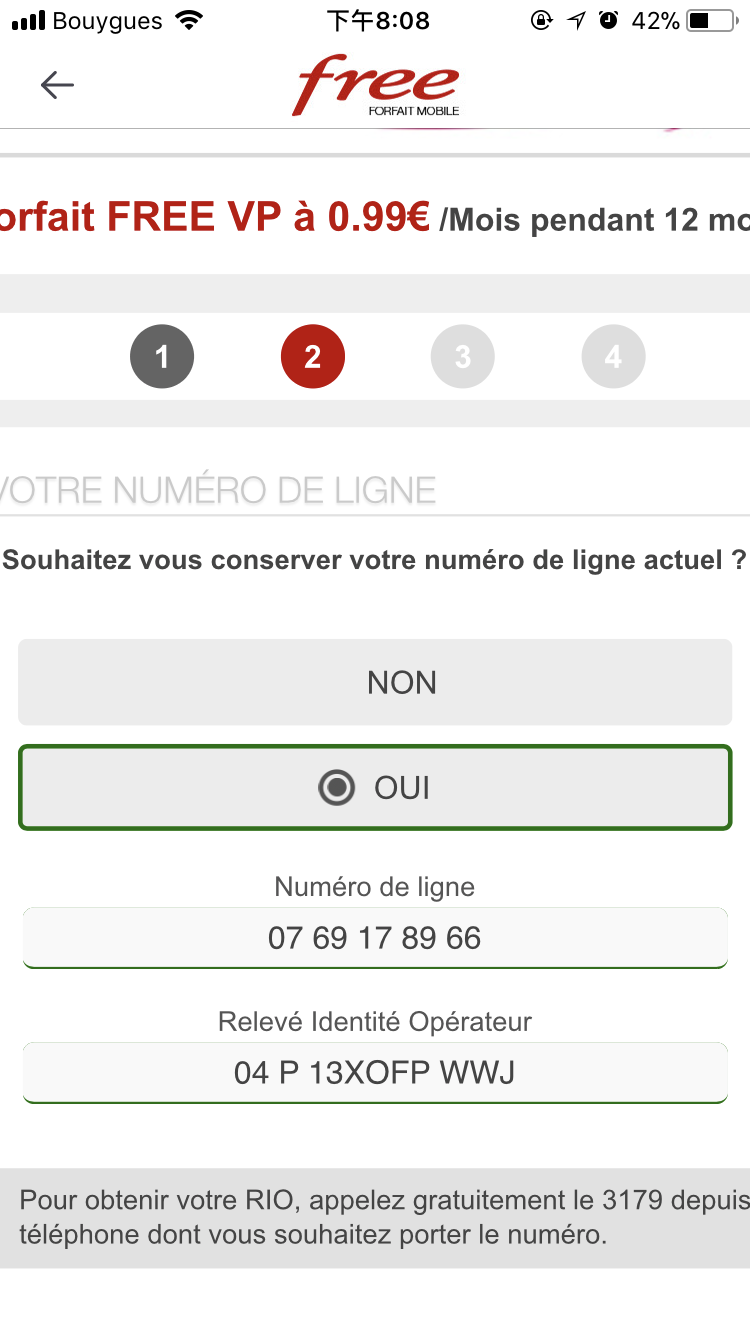Tap the alarm clock status icon
This screenshot has width=750, height=1334.
608,21
